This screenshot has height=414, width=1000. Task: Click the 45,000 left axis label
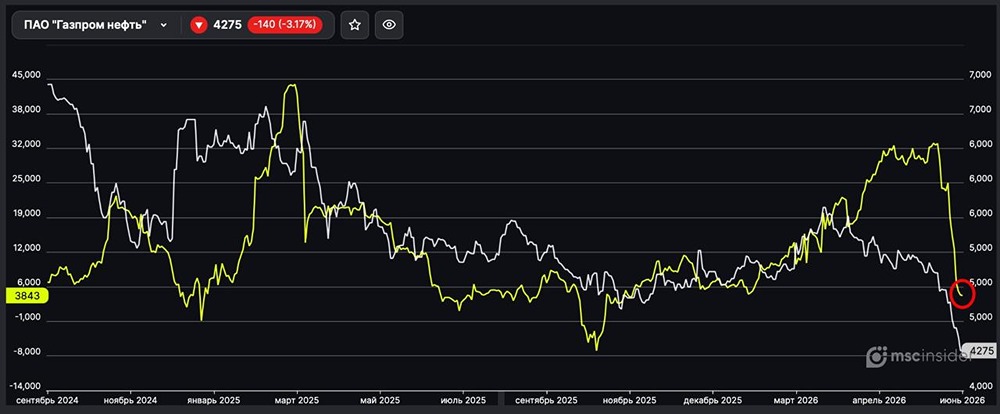coord(26,75)
